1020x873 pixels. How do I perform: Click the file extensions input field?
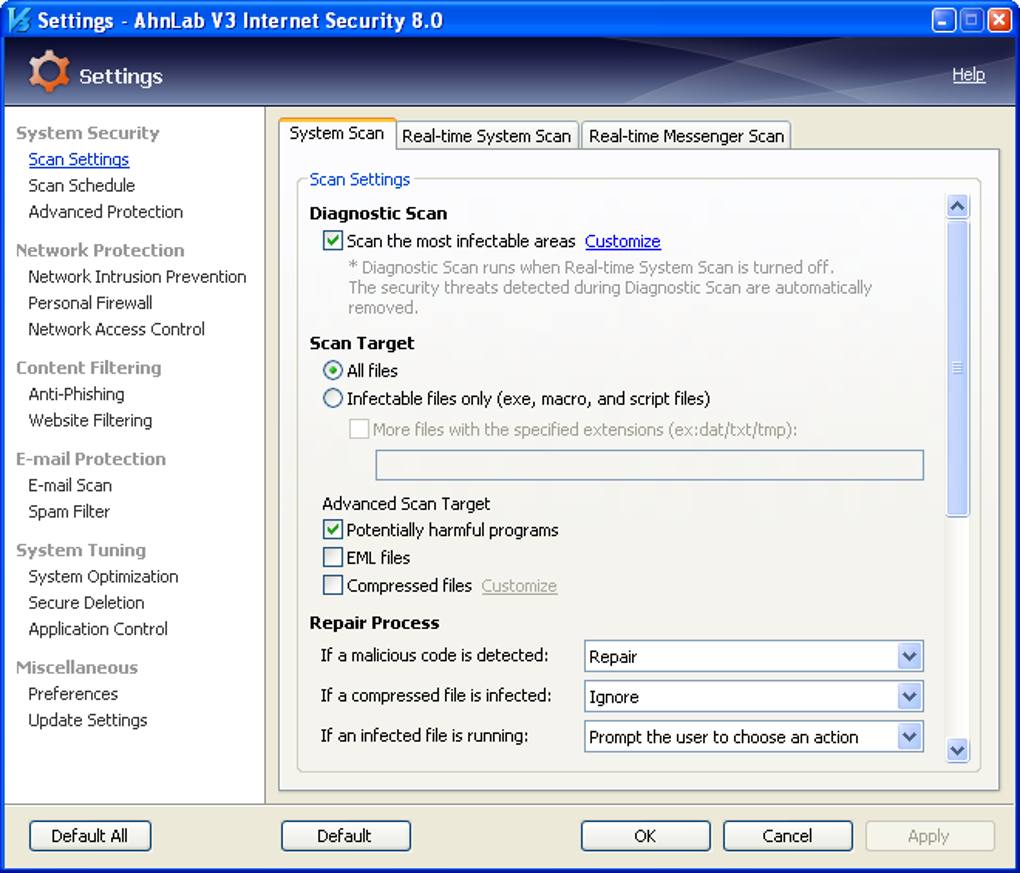[x=649, y=465]
